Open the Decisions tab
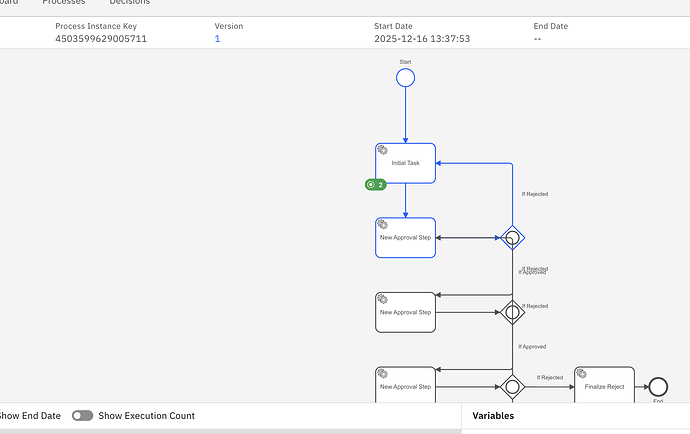This screenshot has width=690, height=434. (130, 2)
